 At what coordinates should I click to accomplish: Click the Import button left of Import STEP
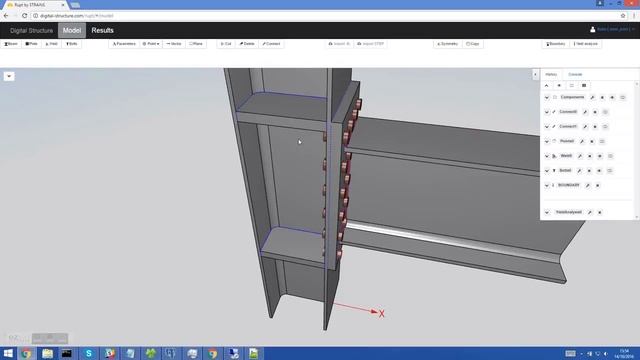pyautogui.click(x=340, y=44)
